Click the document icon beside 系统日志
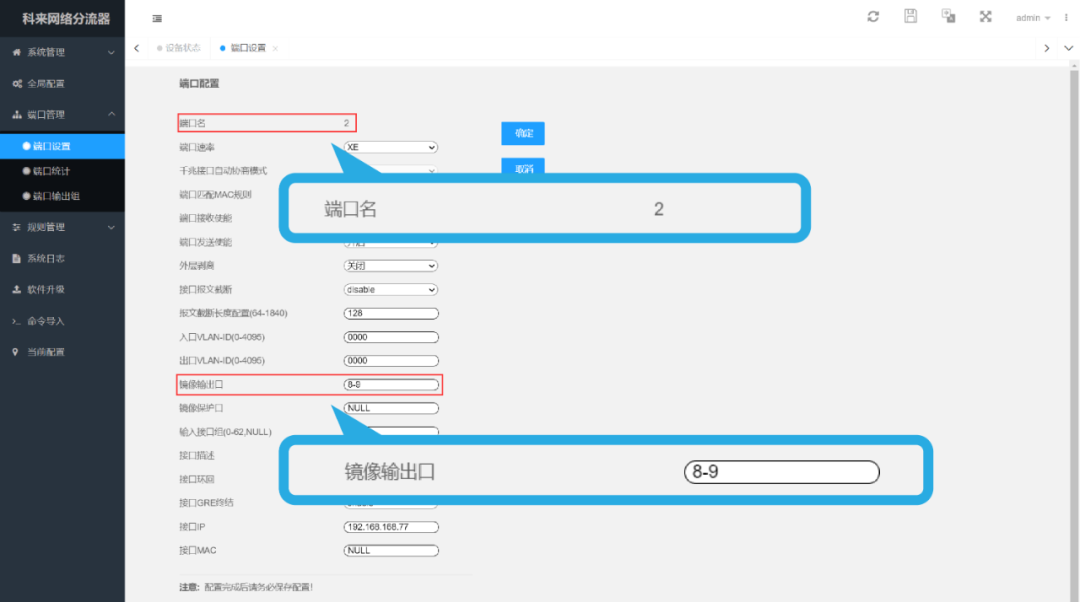Image resolution: width=1080 pixels, height=602 pixels. (x=17, y=258)
